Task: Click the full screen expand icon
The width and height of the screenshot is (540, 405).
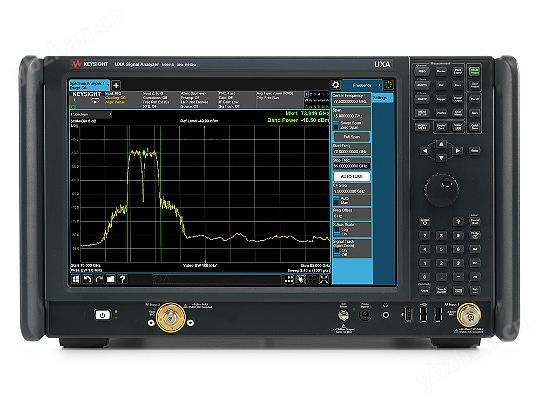Action: point(324,279)
